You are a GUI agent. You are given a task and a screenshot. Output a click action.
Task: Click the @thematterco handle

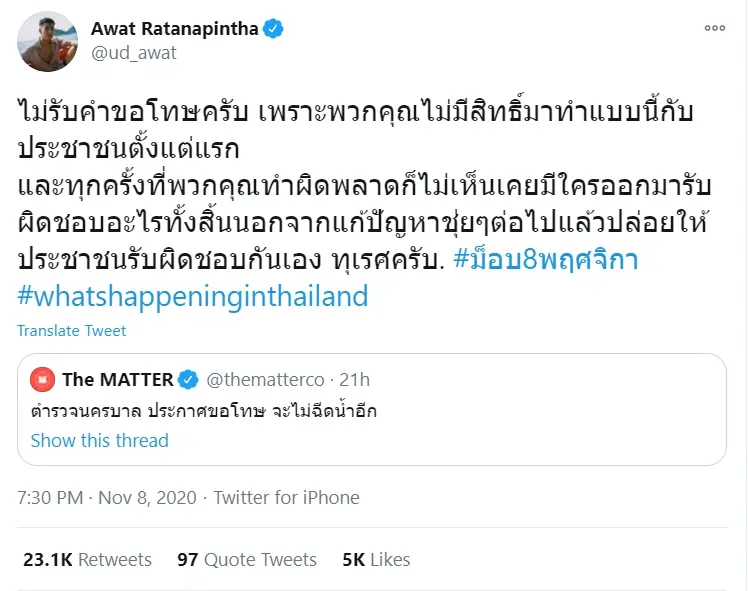(x=265, y=380)
